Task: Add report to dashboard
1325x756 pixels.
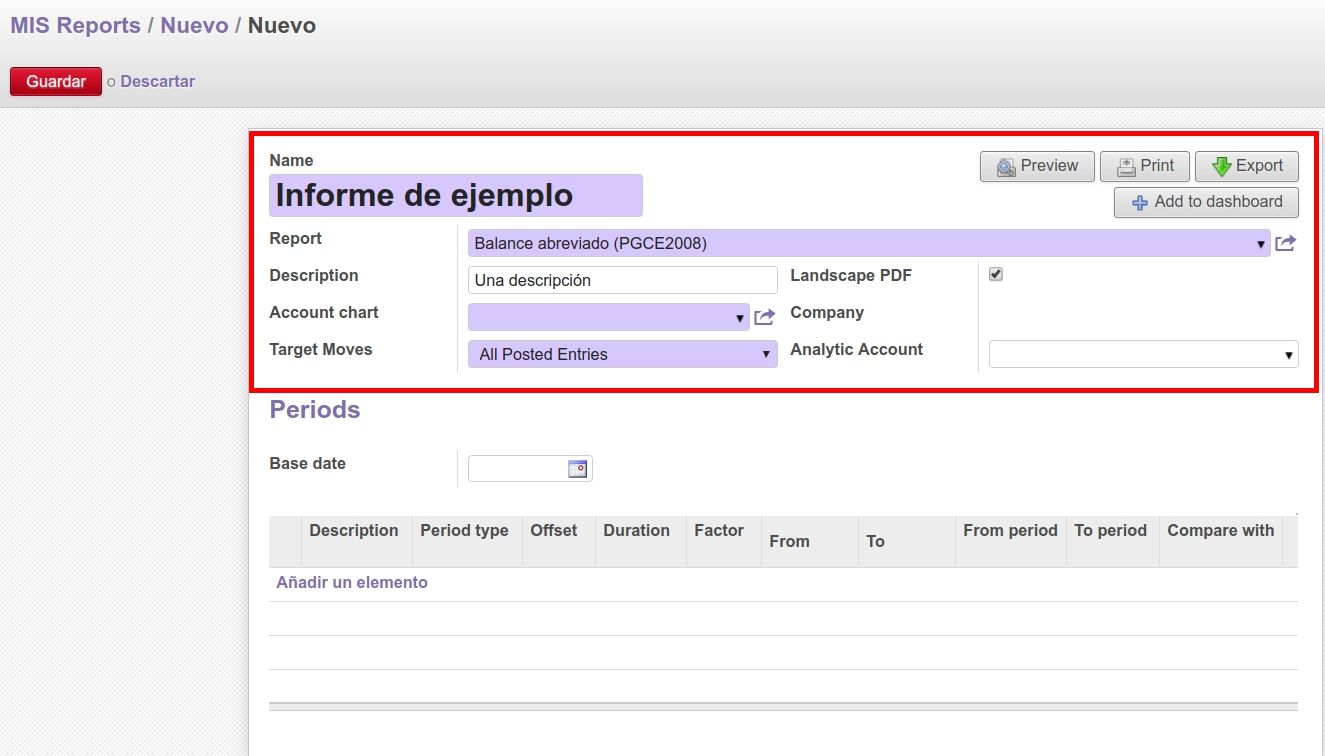Action: click(x=1206, y=202)
